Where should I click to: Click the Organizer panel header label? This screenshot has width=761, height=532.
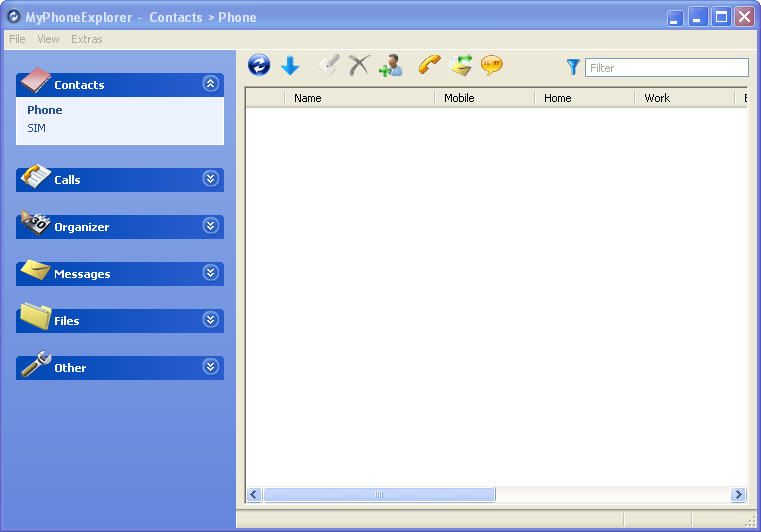click(82, 227)
